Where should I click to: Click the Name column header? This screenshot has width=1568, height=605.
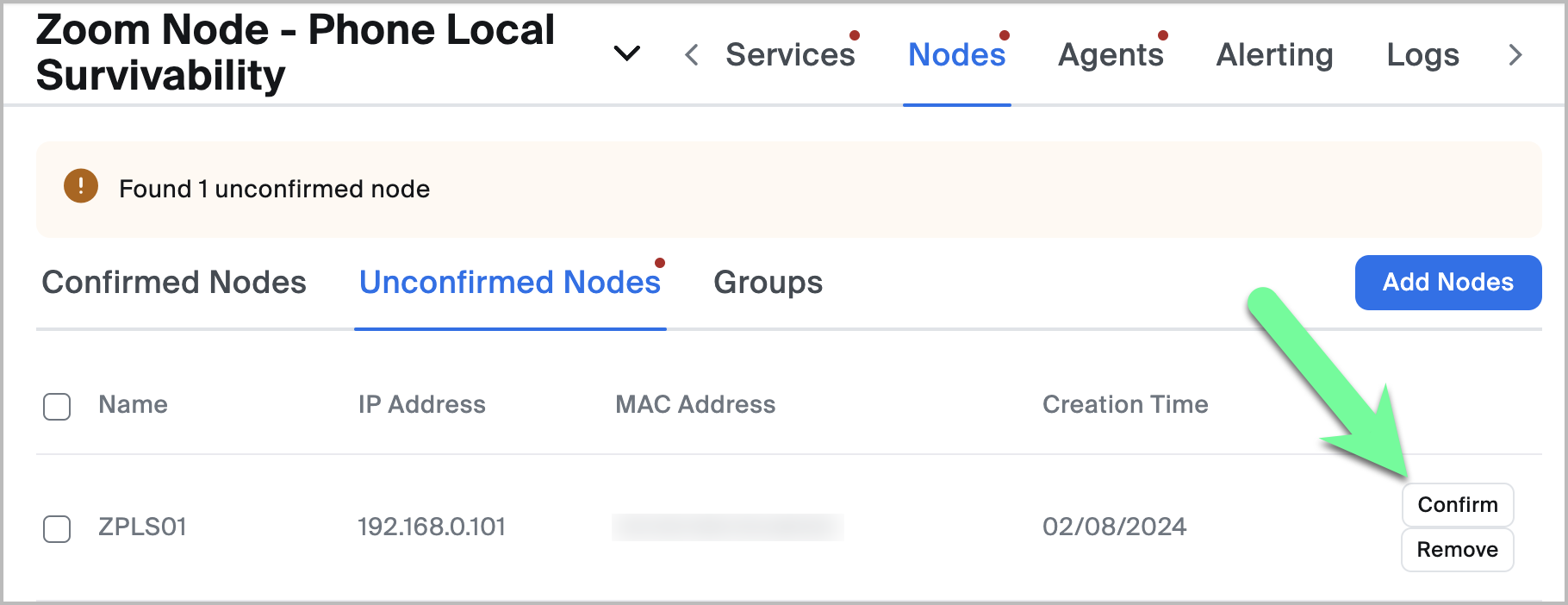(133, 404)
